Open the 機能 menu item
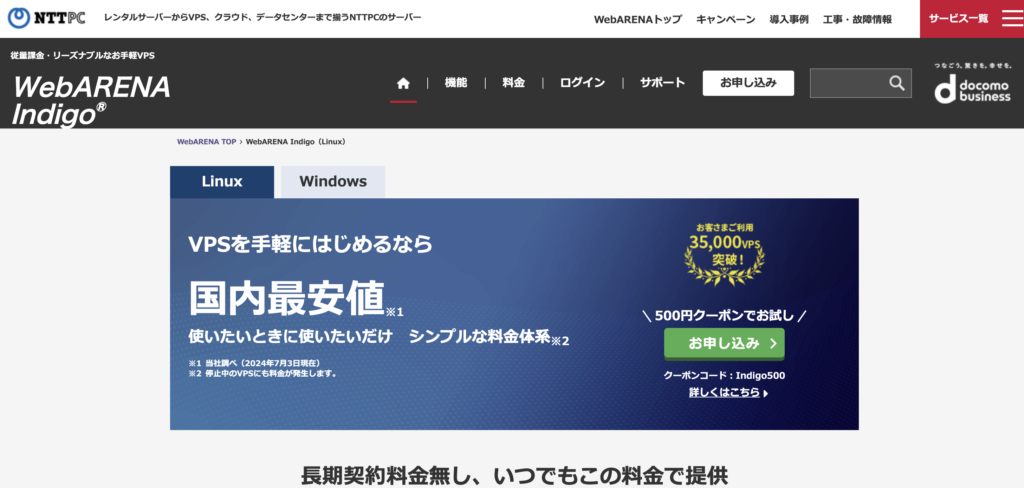 click(x=456, y=83)
